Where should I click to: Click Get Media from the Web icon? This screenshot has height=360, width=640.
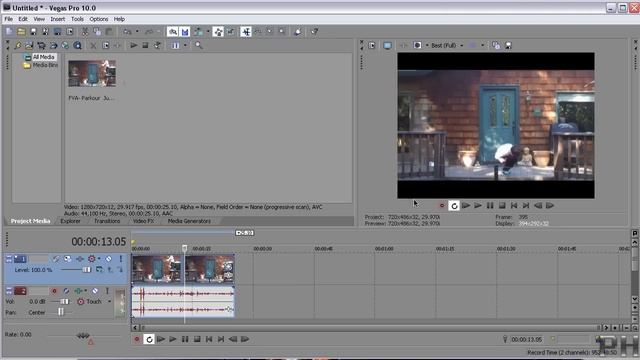tap(77, 45)
